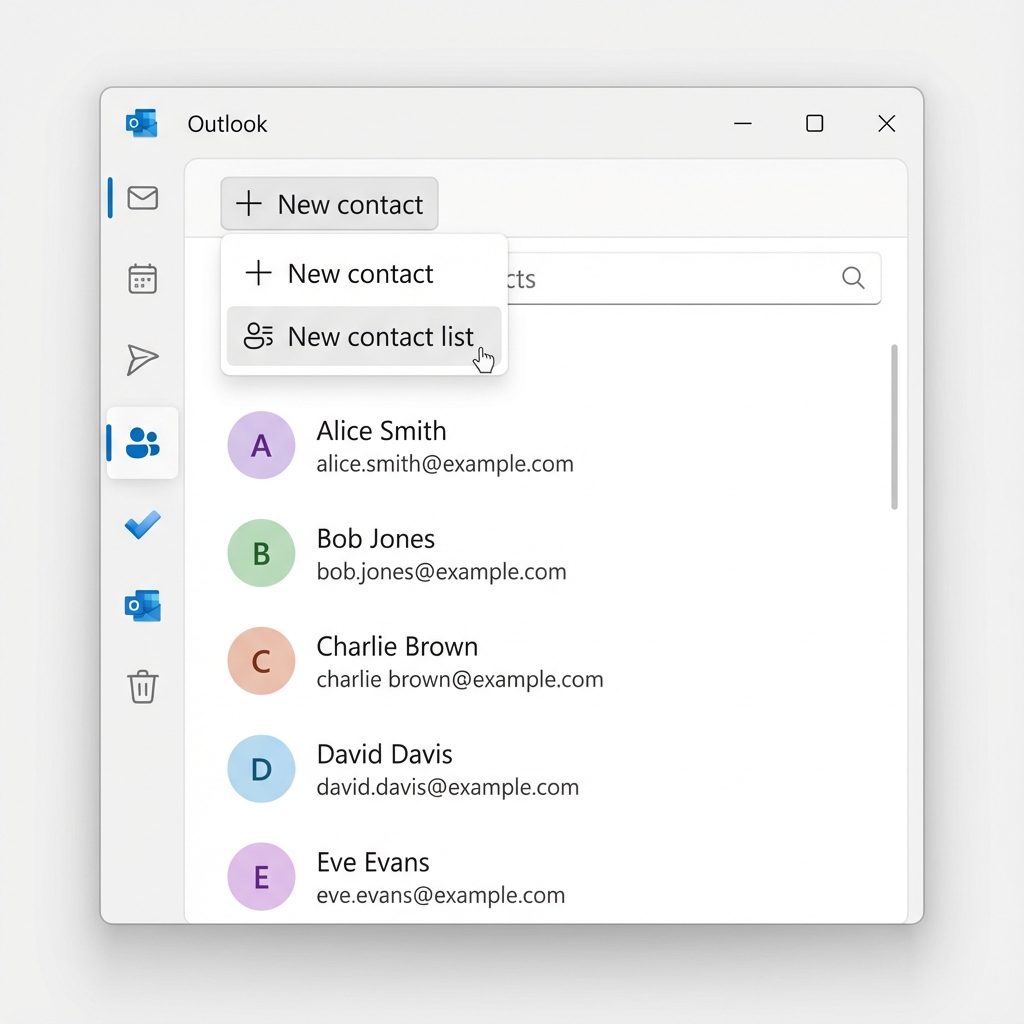This screenshot has width=1024, height=1024.
Task: Click charlie brown@example.com email address
Action: pyautogui.click(x=460, y=679)
